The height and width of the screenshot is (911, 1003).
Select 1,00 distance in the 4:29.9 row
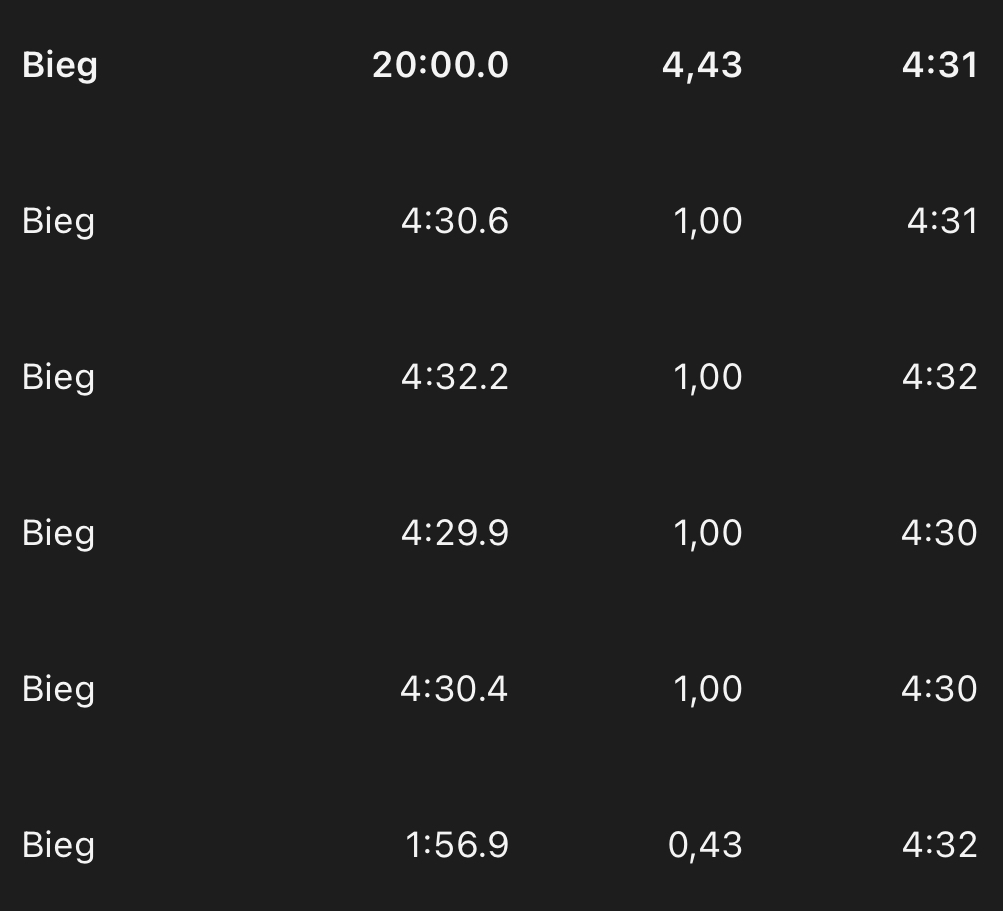point(708,533)
